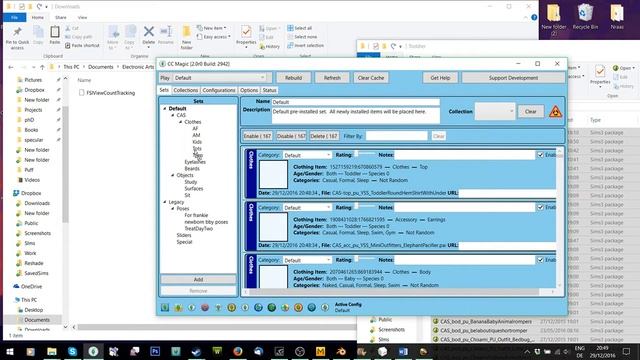Click Pin to Quick access in Downloads ribbon
The width and height of the screenshot is (640, 360).
click(17, 38)
